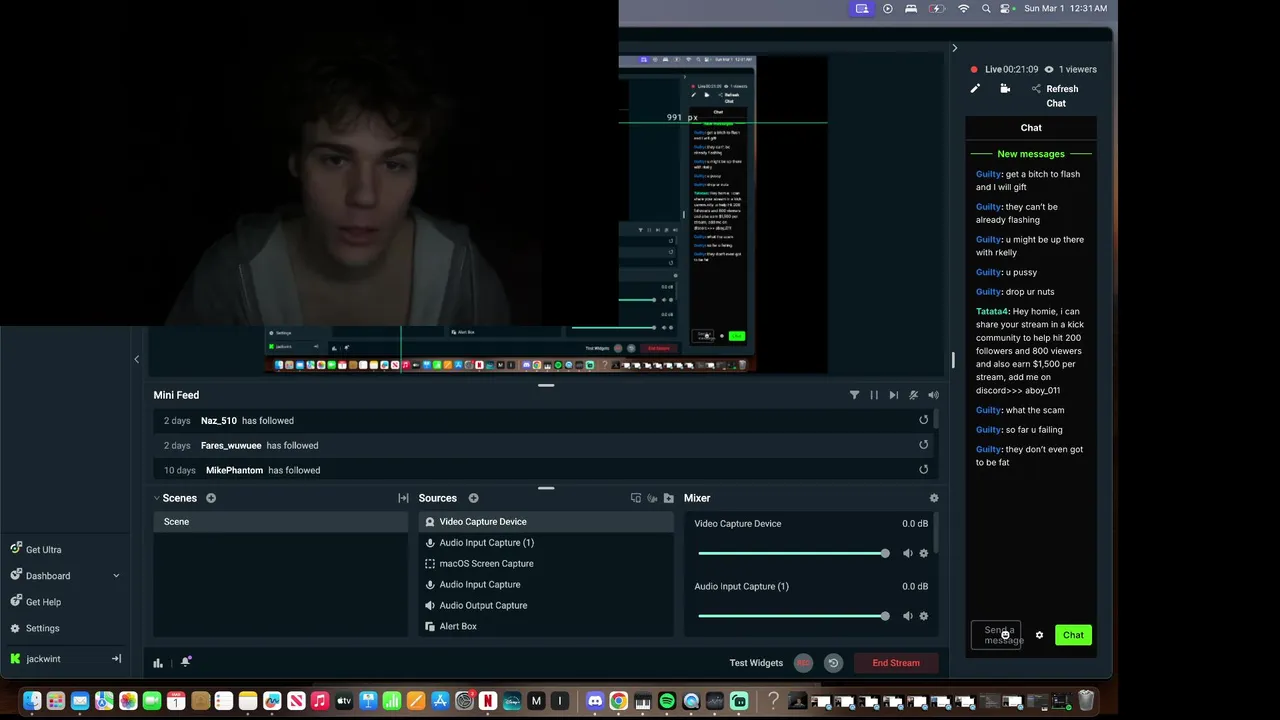Click the Refresh Chat link

tap(1062, 96)
